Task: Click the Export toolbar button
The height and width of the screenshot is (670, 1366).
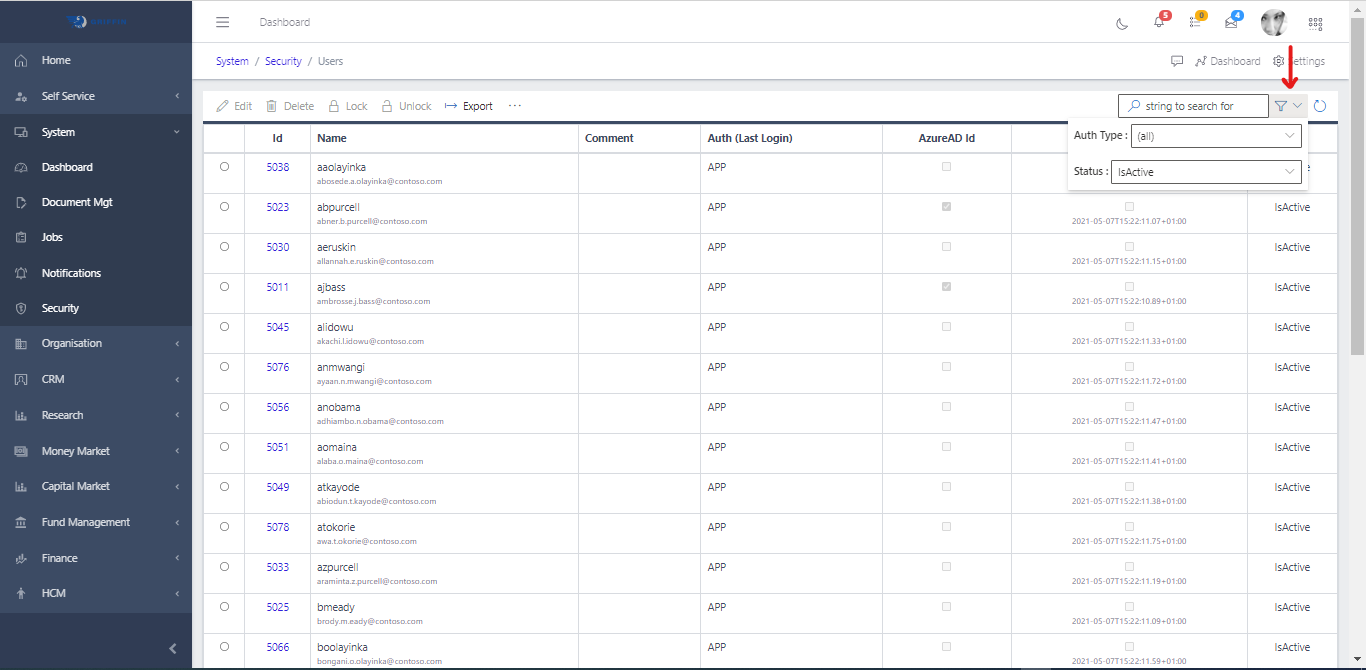Action: pyautogui.click(x=469, y=106)
